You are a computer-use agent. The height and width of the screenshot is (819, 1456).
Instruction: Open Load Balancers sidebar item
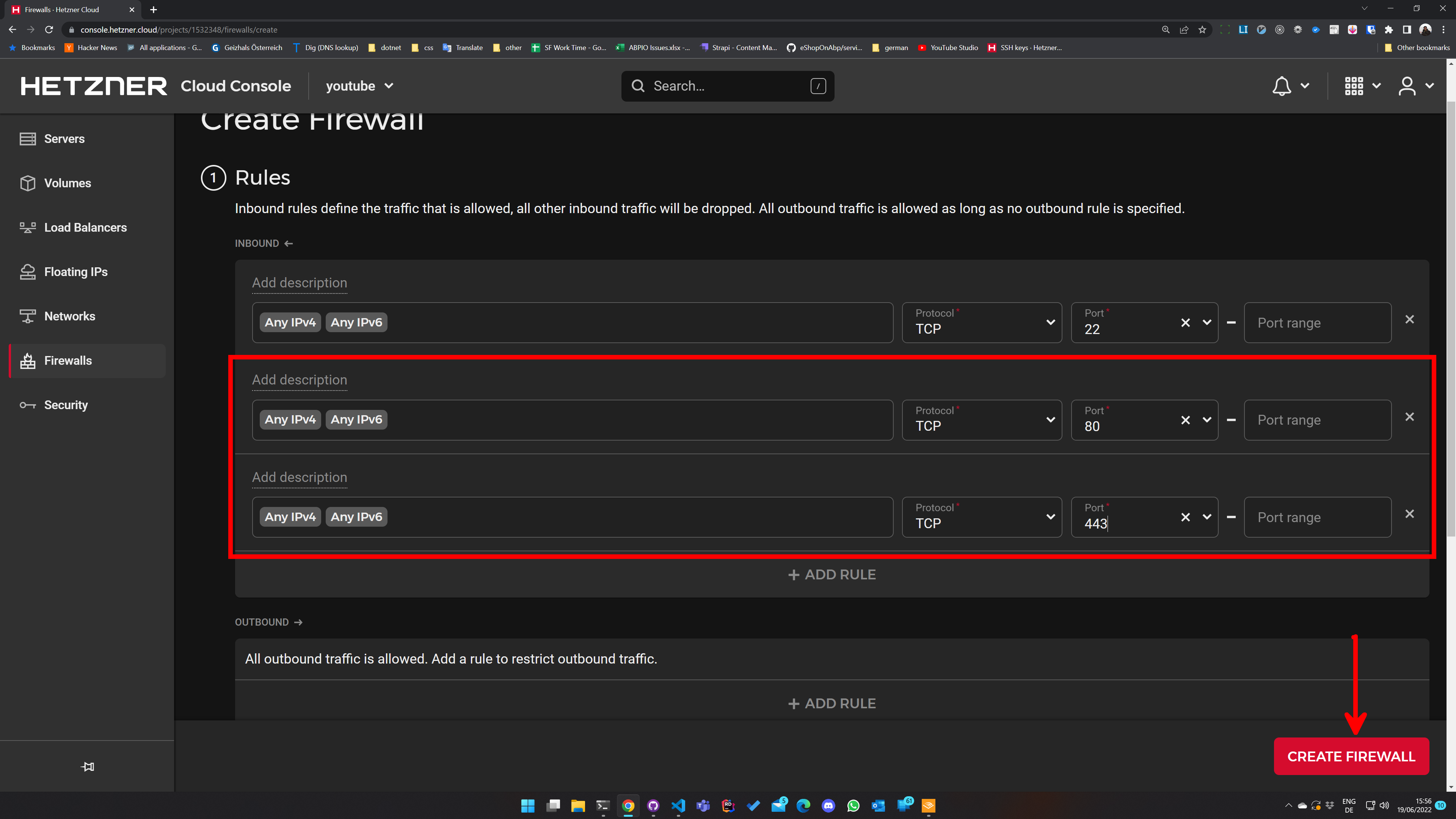[x=85, y=227]
